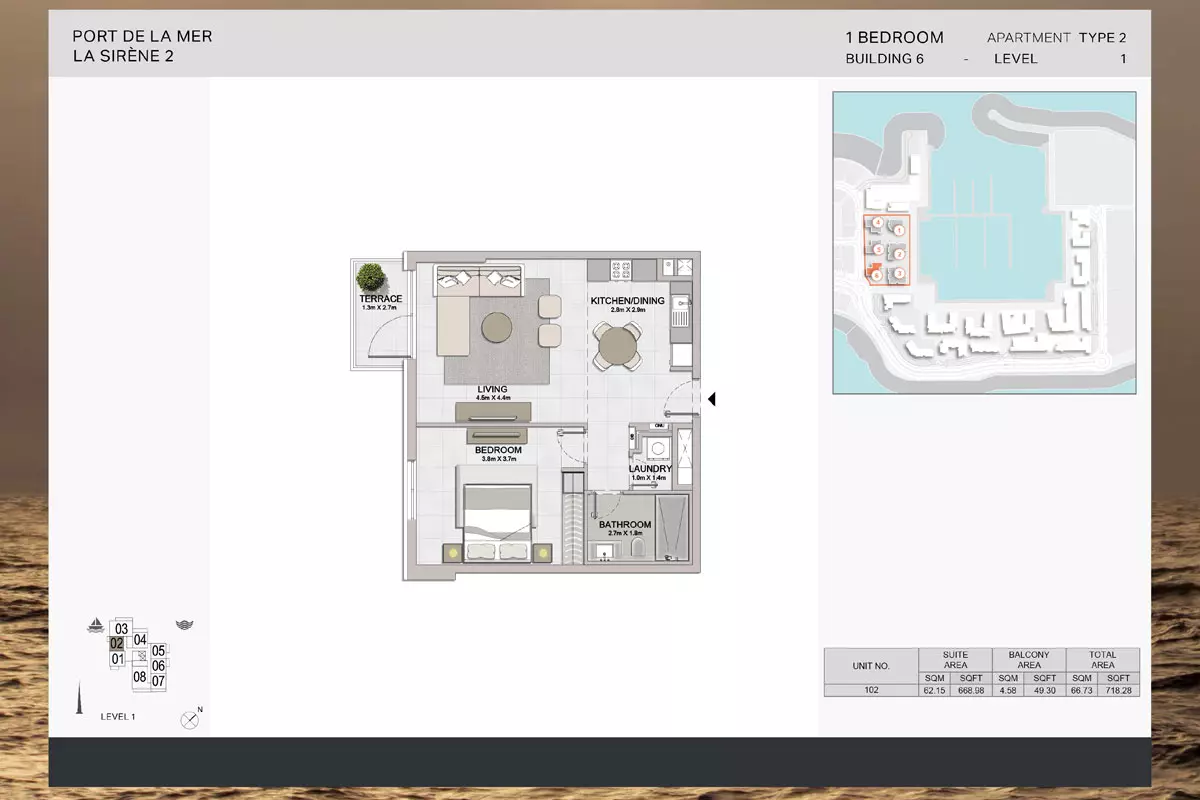Click building marker 1 on site map

(899, 230)
